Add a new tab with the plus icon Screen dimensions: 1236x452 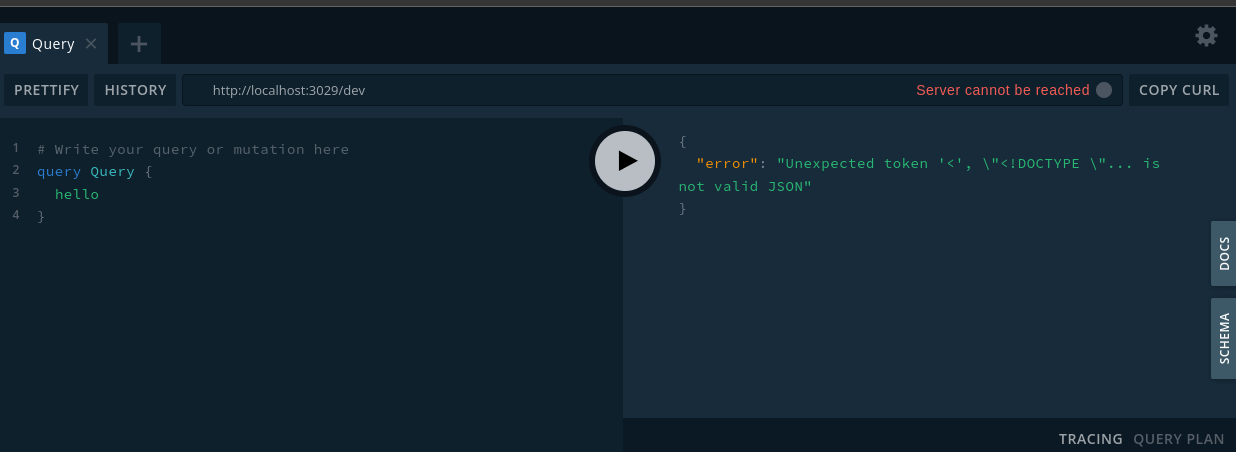pyautogui.click(x=139, y=44)
